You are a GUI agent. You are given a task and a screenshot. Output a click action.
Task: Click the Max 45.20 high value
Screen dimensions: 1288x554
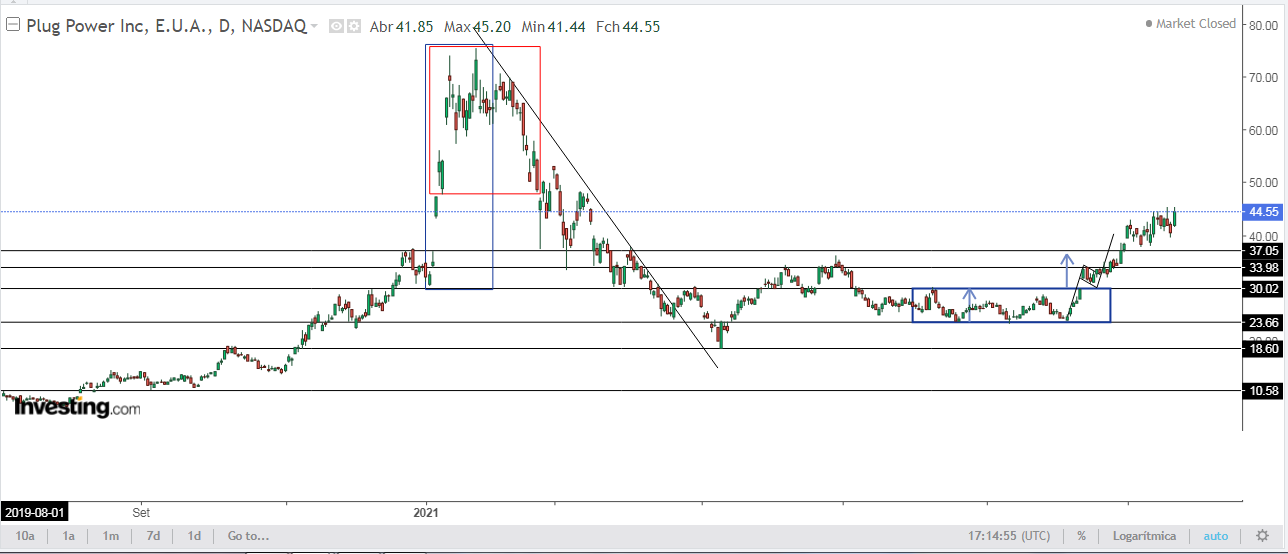point(478,27)
